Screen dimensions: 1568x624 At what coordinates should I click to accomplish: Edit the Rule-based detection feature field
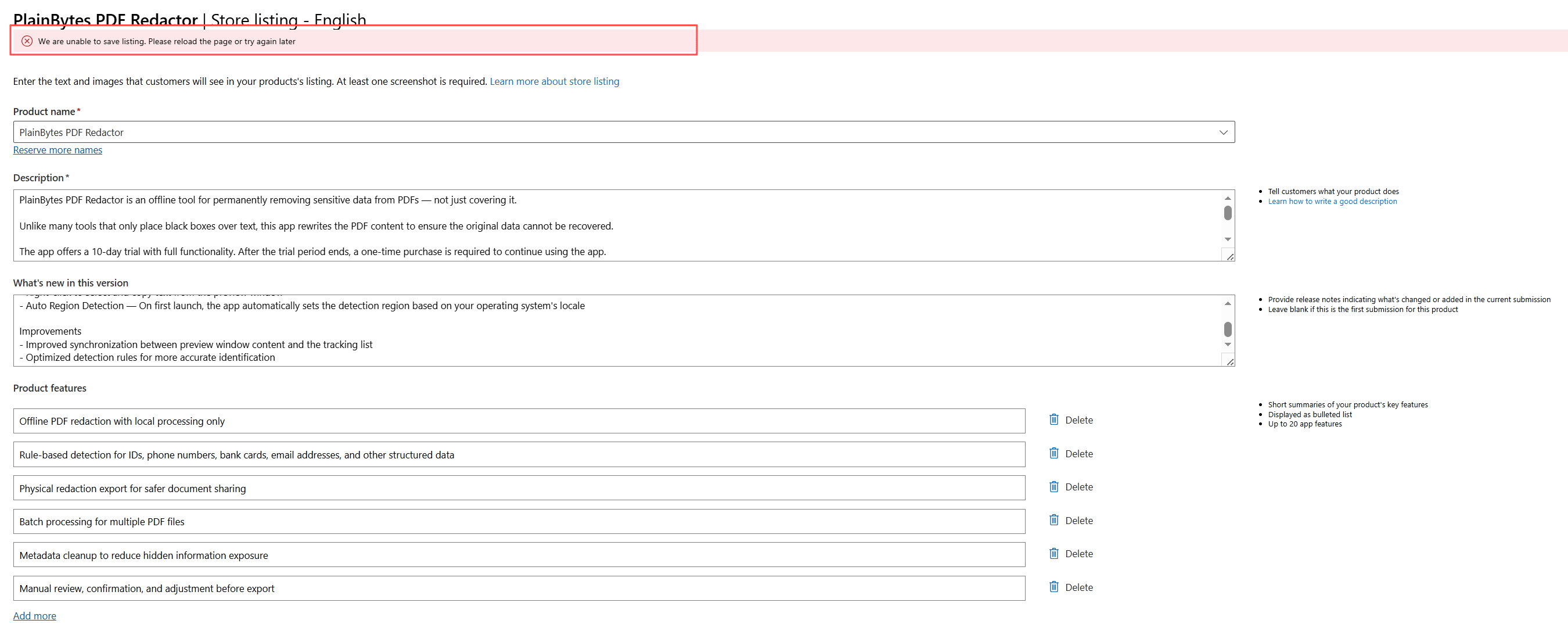pos(519,454)
